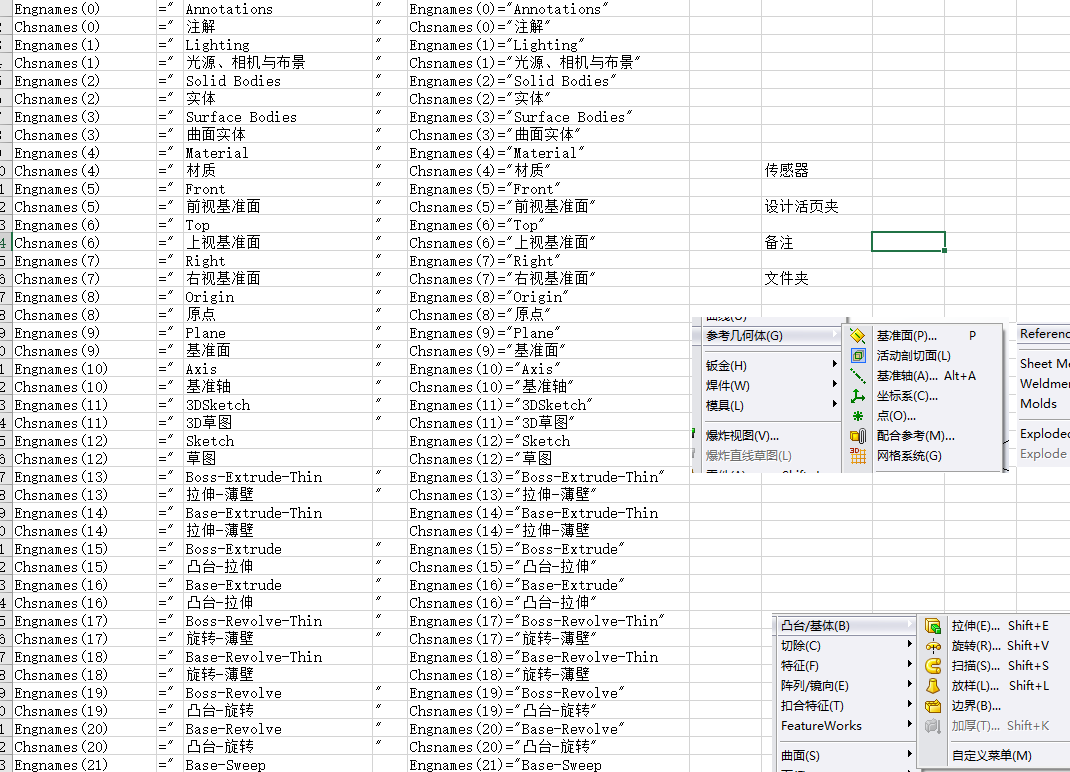Expand the 曲面(S) surface submenu
The width and height of the screenshot is (1070, 772).
click(x=800, y=755)
